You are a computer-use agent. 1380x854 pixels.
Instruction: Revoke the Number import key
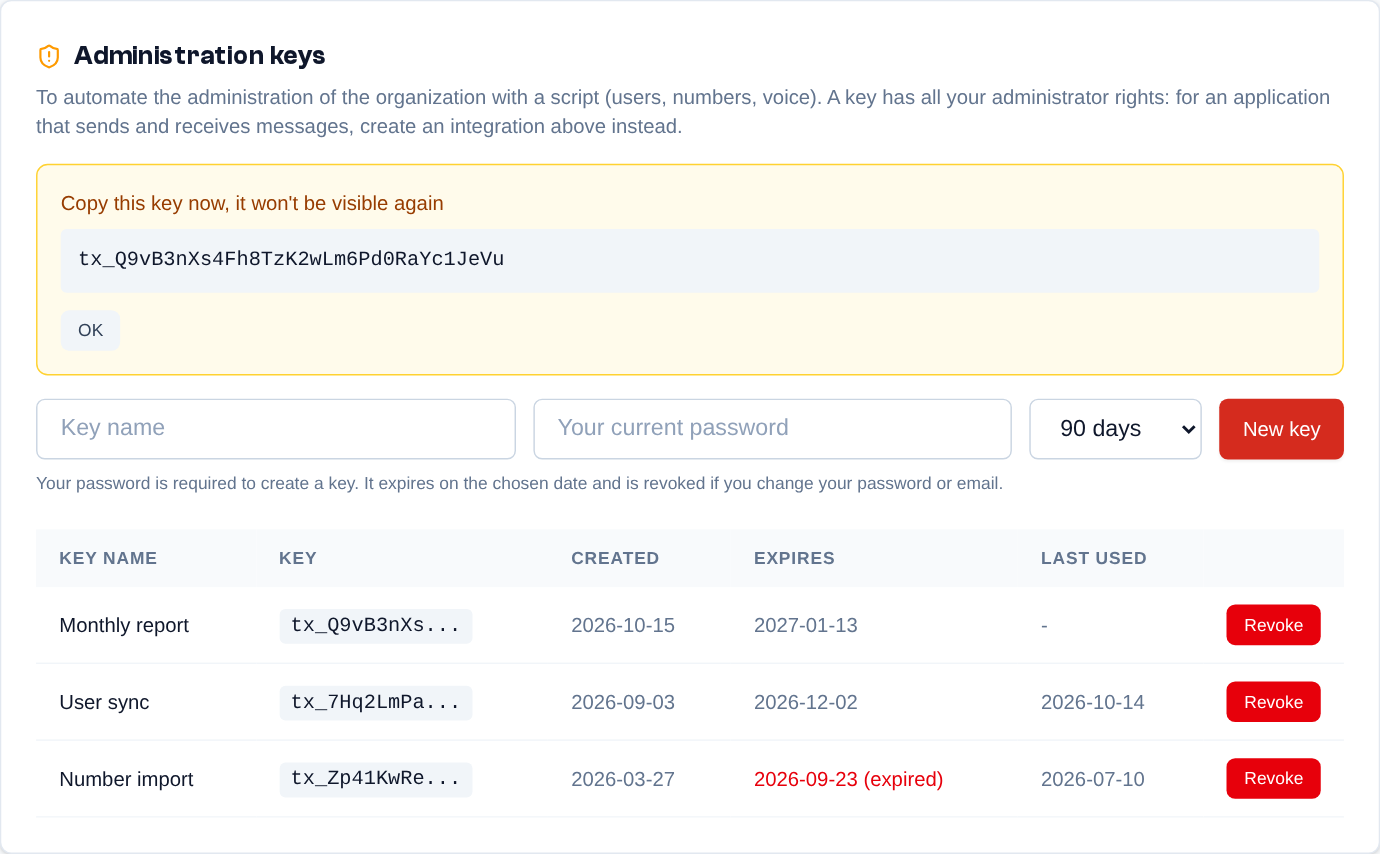1273,779
